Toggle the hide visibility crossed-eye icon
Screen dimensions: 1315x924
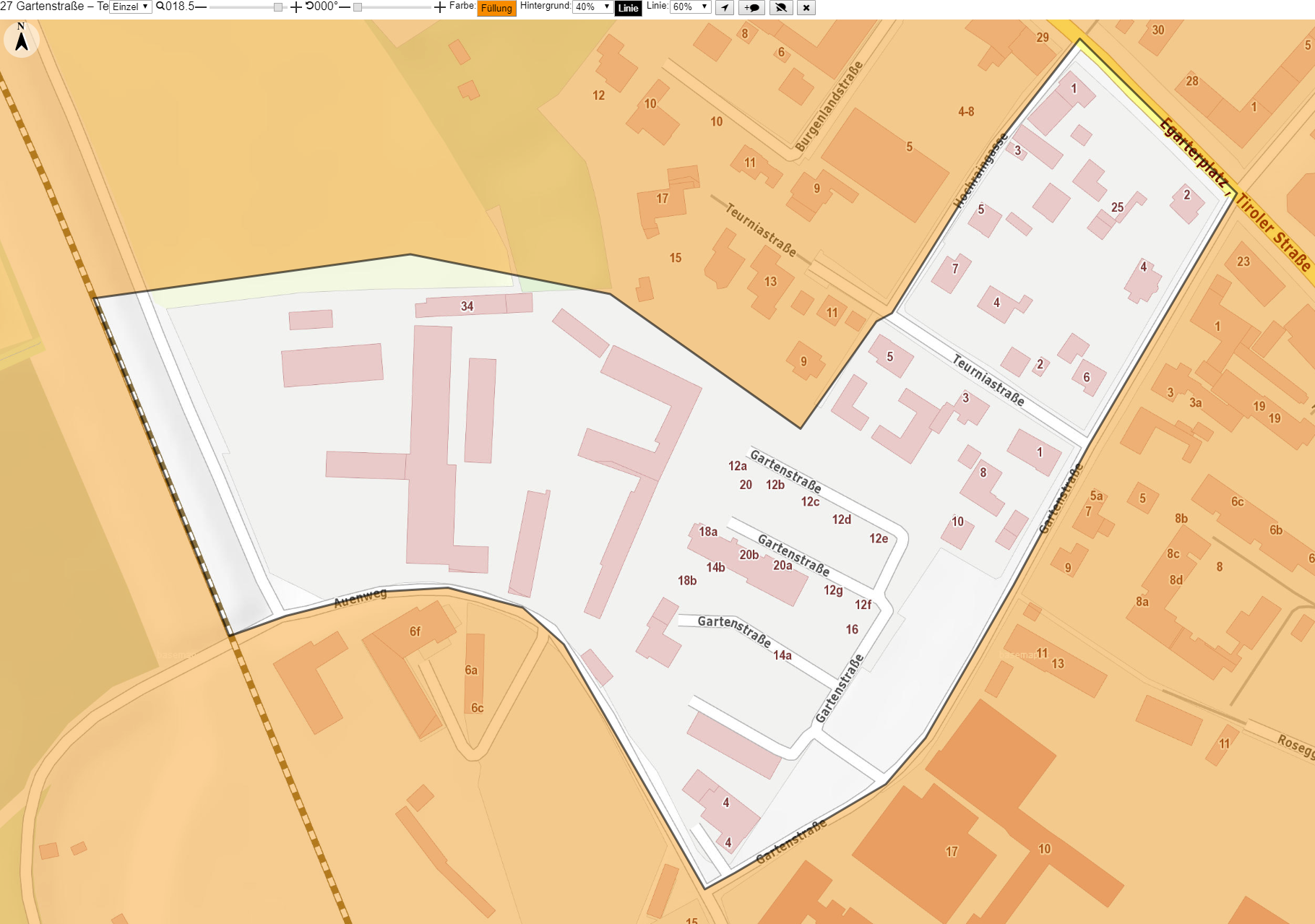[x=780, y=8]
